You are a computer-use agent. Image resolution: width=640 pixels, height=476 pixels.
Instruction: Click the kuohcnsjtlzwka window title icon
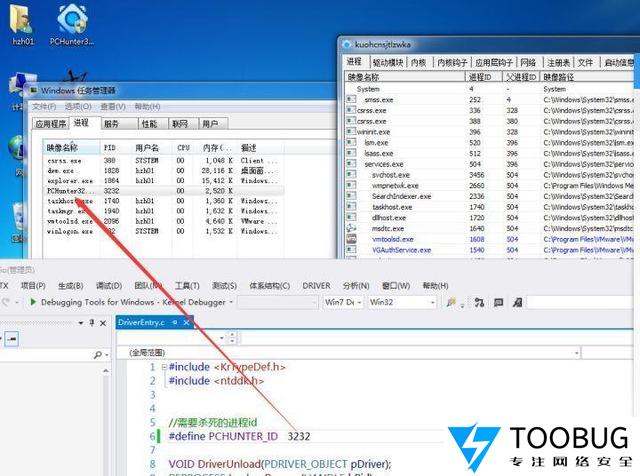pyautogui.click(x=347, y=44)
